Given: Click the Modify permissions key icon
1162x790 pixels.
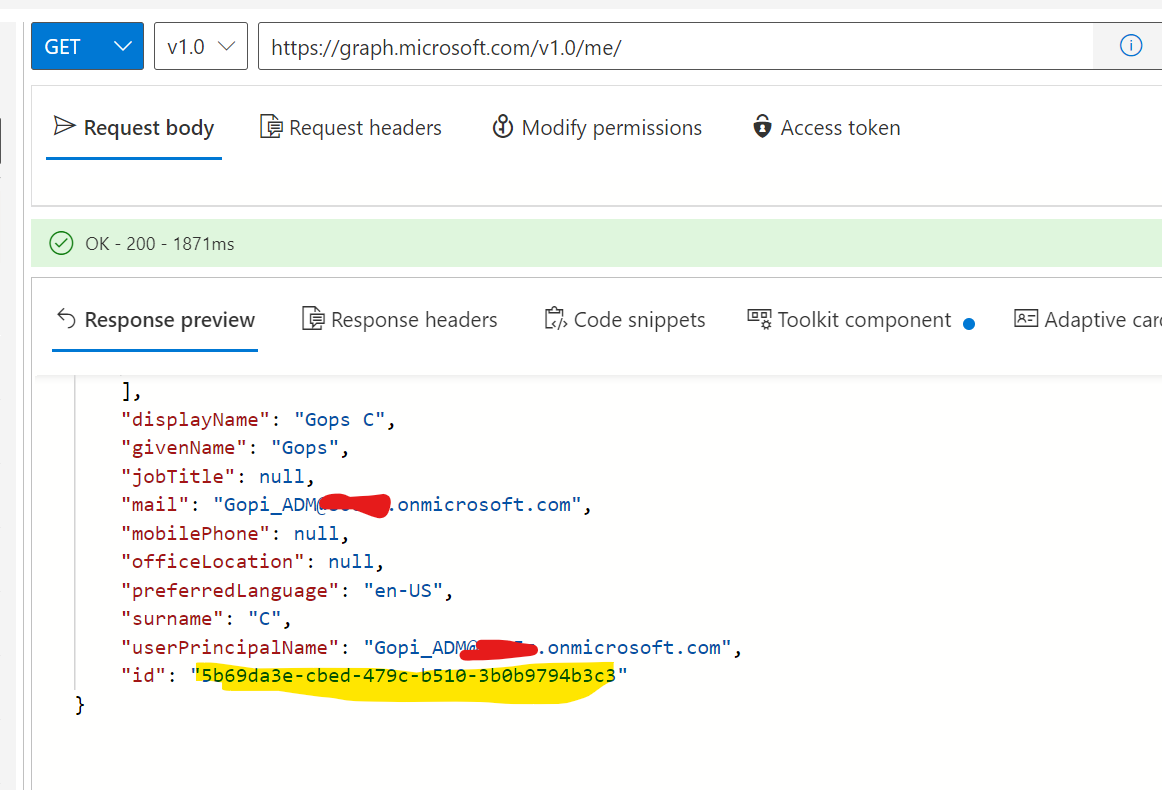Looking at the screenshot, I should pos(502,127).
